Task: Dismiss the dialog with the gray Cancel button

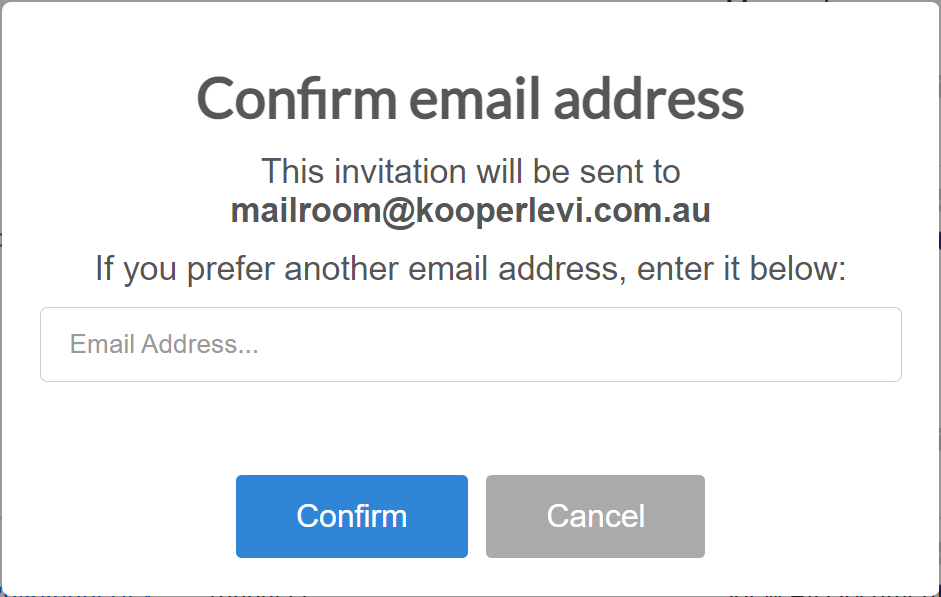Action: click(x=595, y=516)
